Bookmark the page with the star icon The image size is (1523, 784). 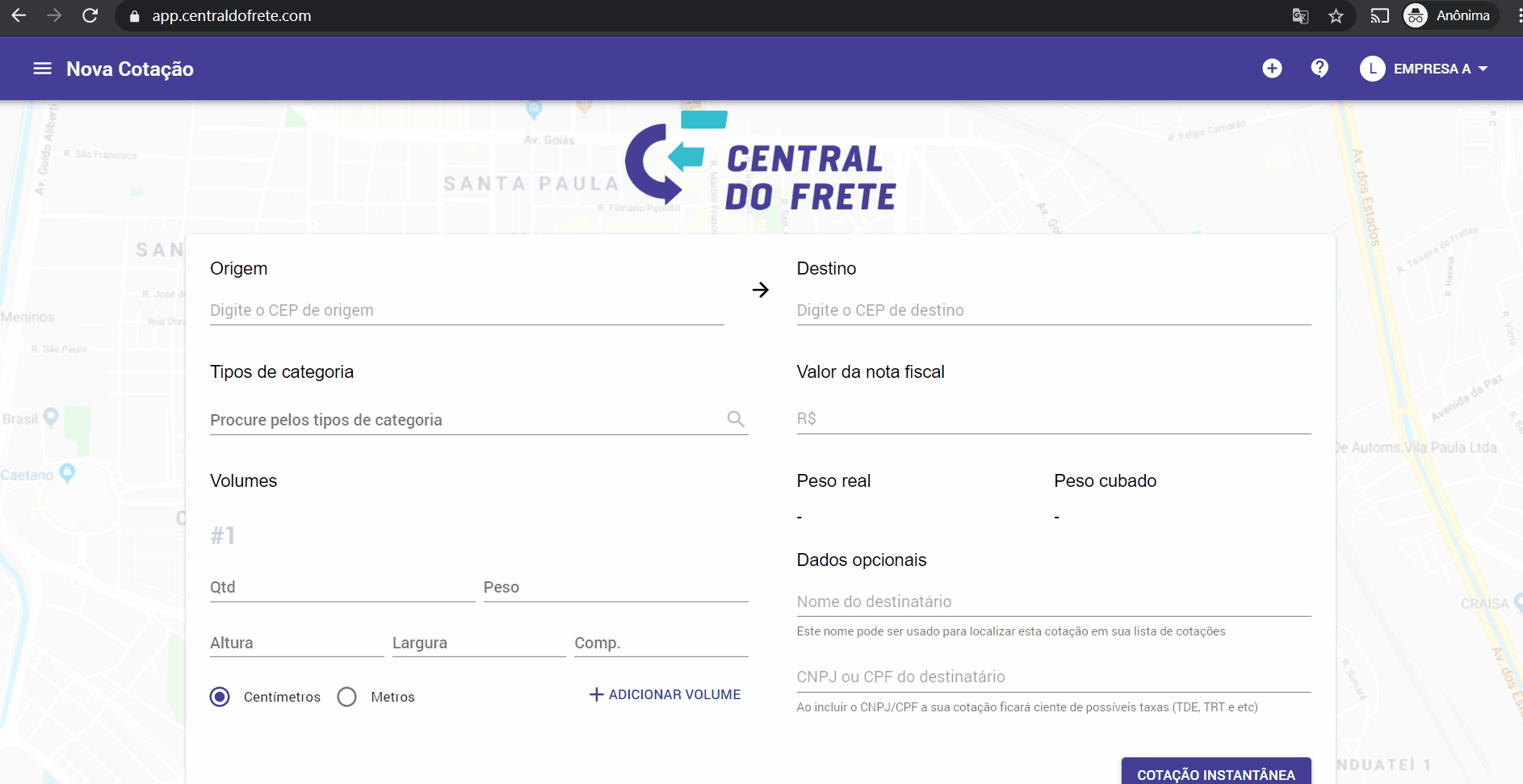coord(1336,15)
